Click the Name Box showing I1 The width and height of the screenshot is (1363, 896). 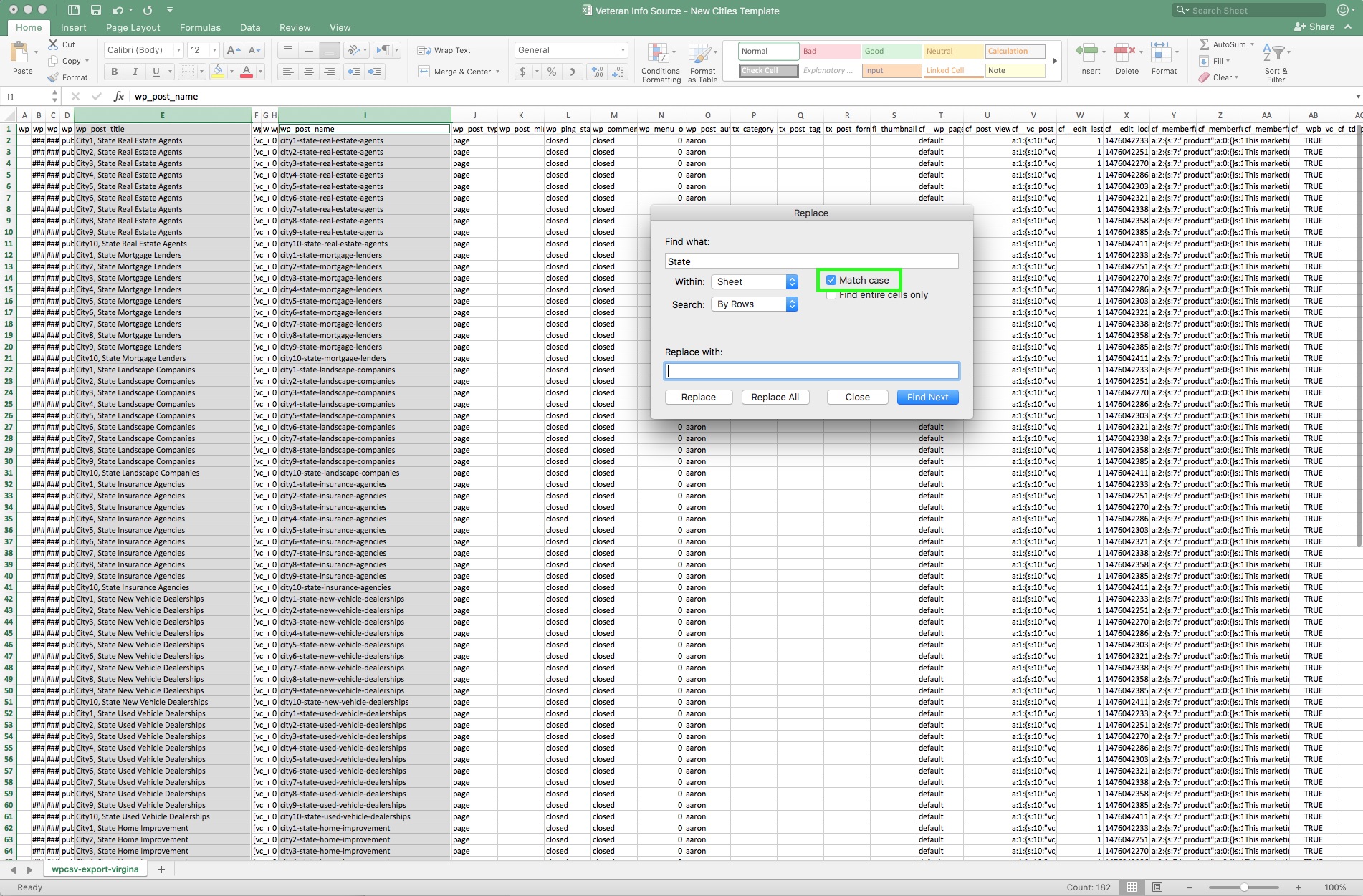point(29,97)
